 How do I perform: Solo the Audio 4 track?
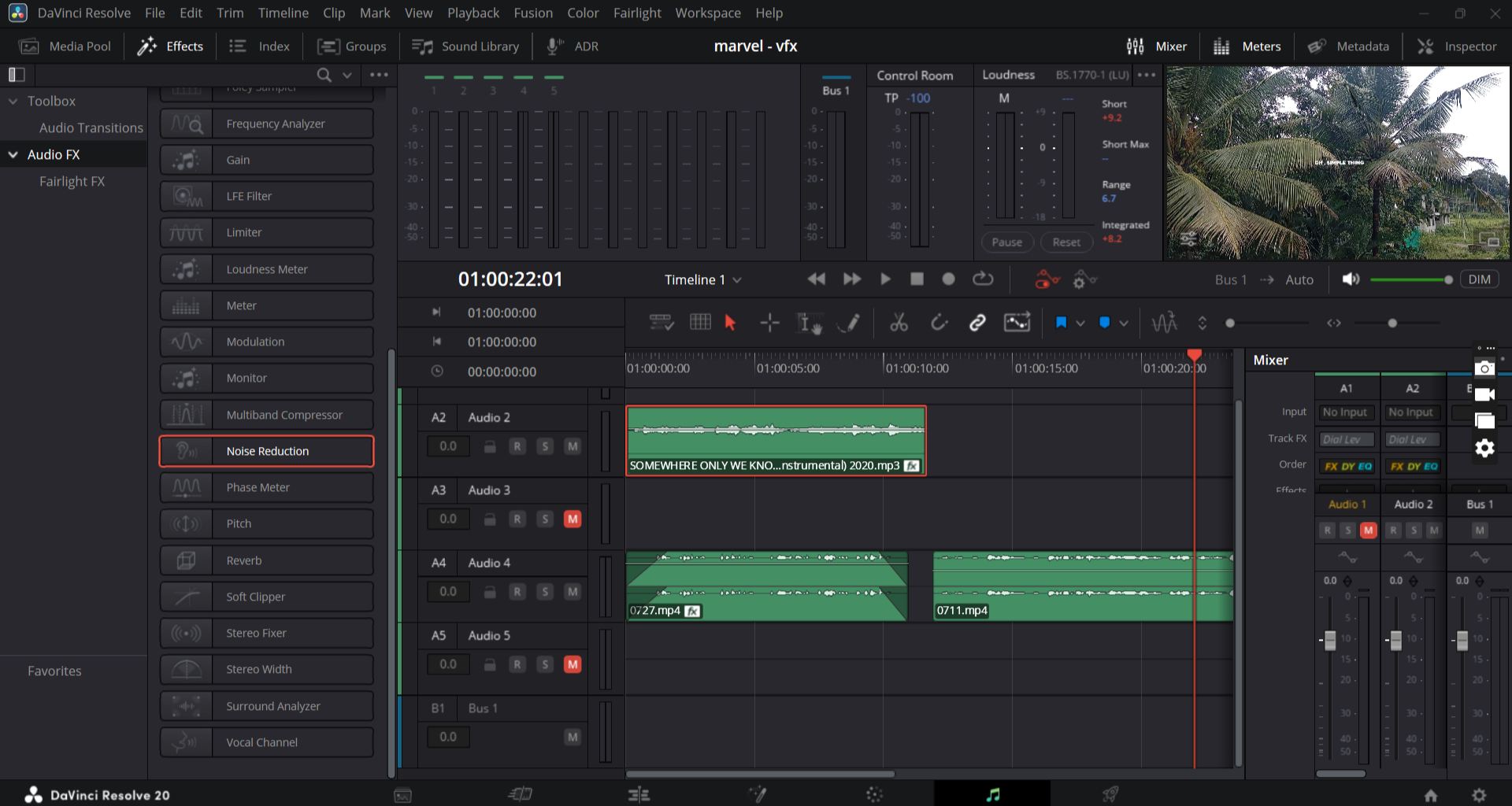(x=545, y=592)
